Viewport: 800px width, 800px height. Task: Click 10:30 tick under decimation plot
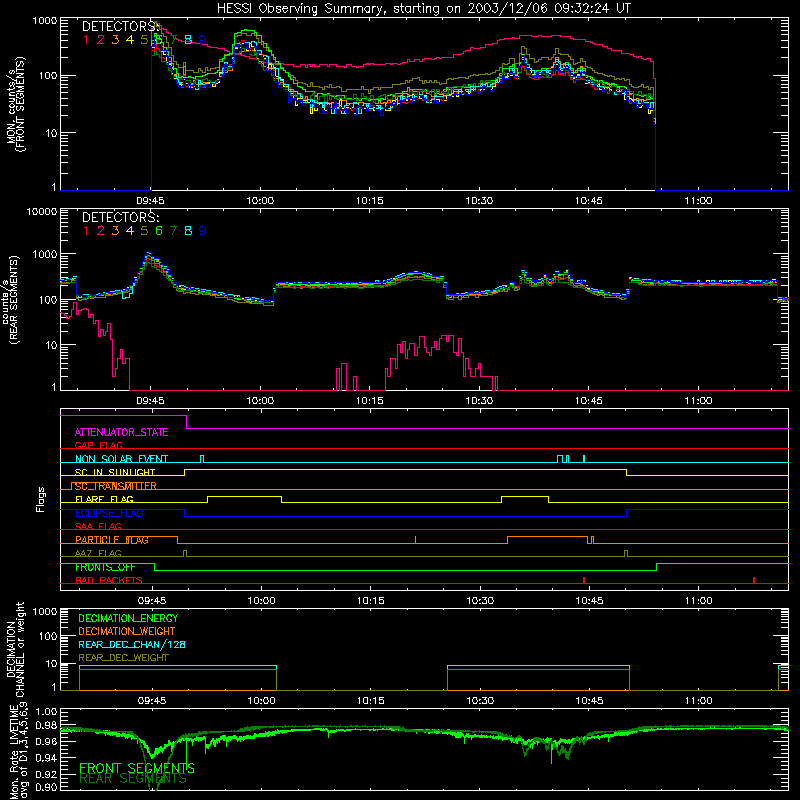pos(480,701)
